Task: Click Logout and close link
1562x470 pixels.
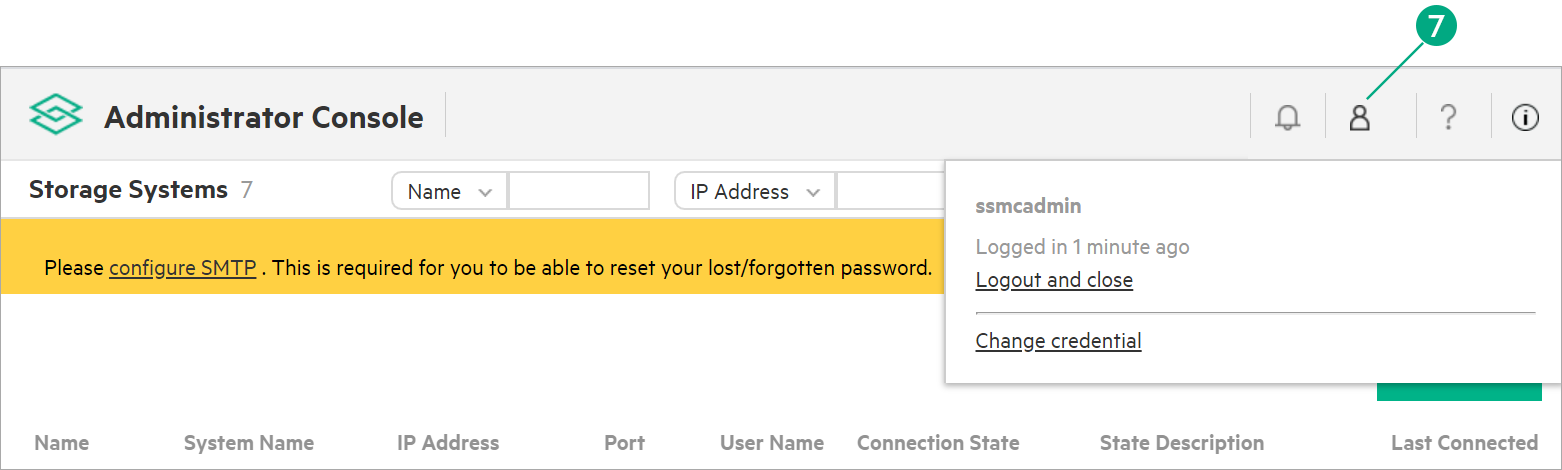Action: click(x=1054, y=280)
